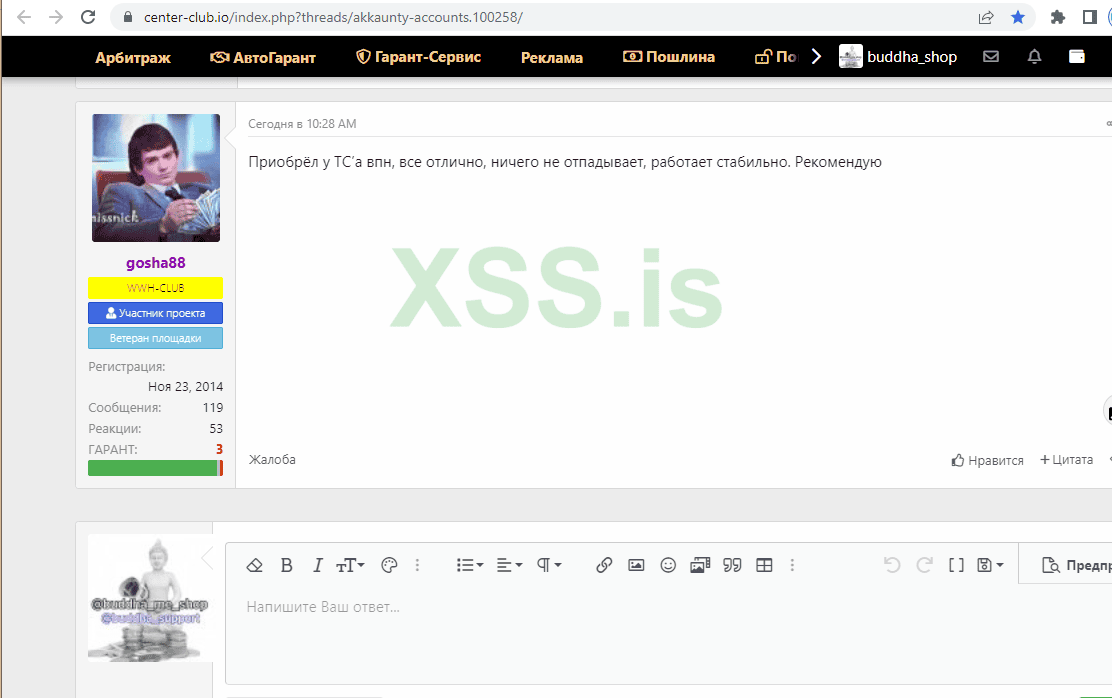Open the Гарант-Сервис menu item
Screen dimensions: 1112x698
(x=418, y=57)
